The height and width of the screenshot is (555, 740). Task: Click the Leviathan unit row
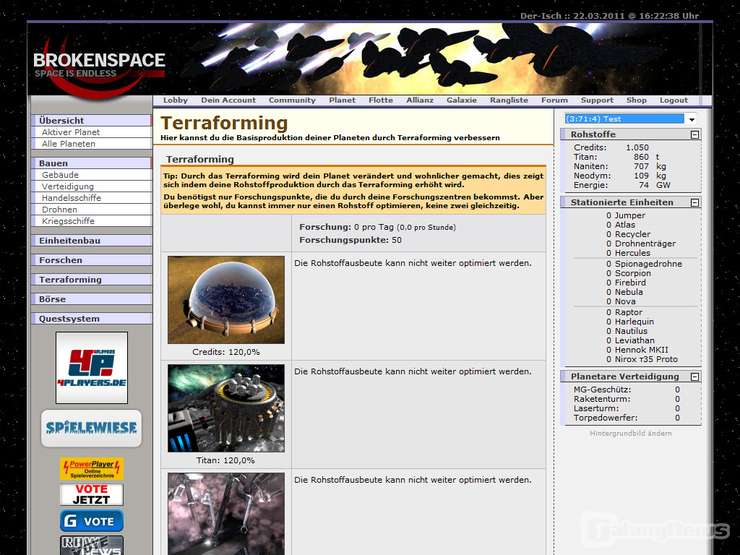pyautogui.click(x=631, y=340)
